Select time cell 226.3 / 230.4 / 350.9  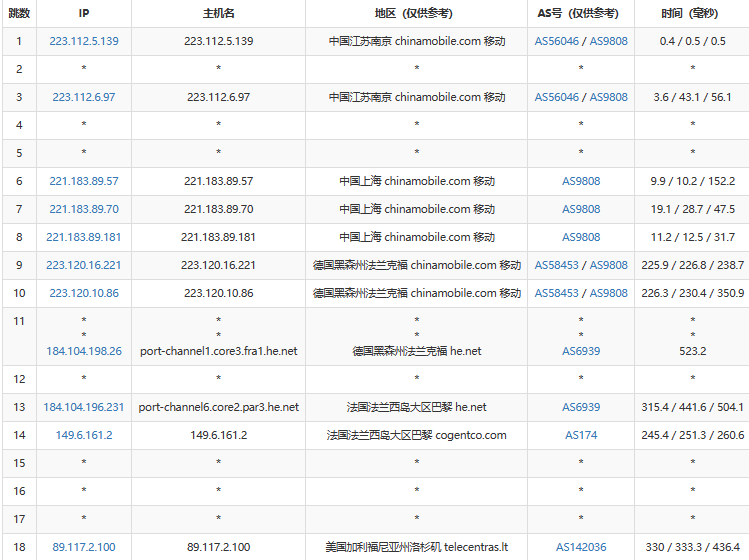692,293
